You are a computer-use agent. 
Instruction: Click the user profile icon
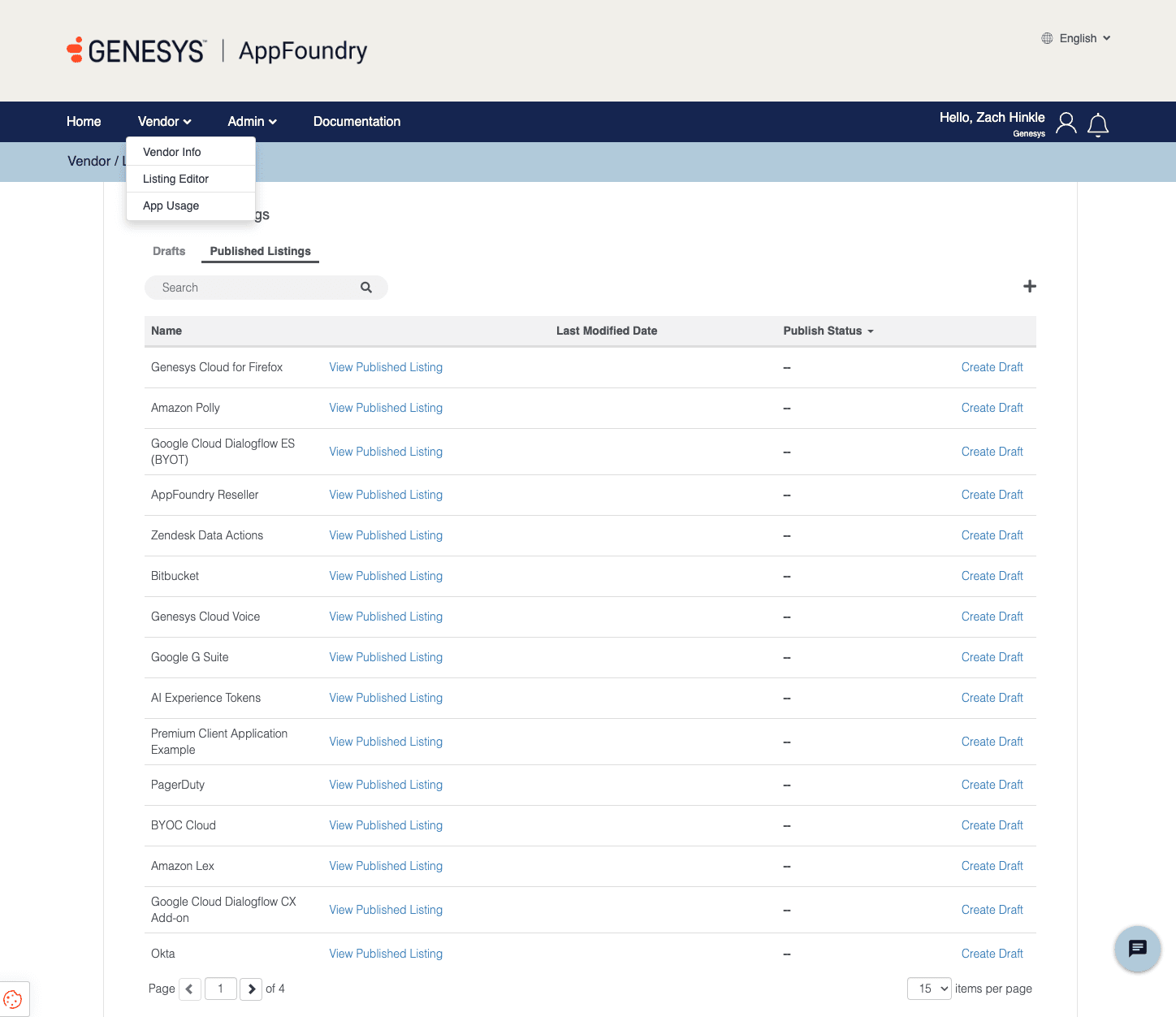1066,123
